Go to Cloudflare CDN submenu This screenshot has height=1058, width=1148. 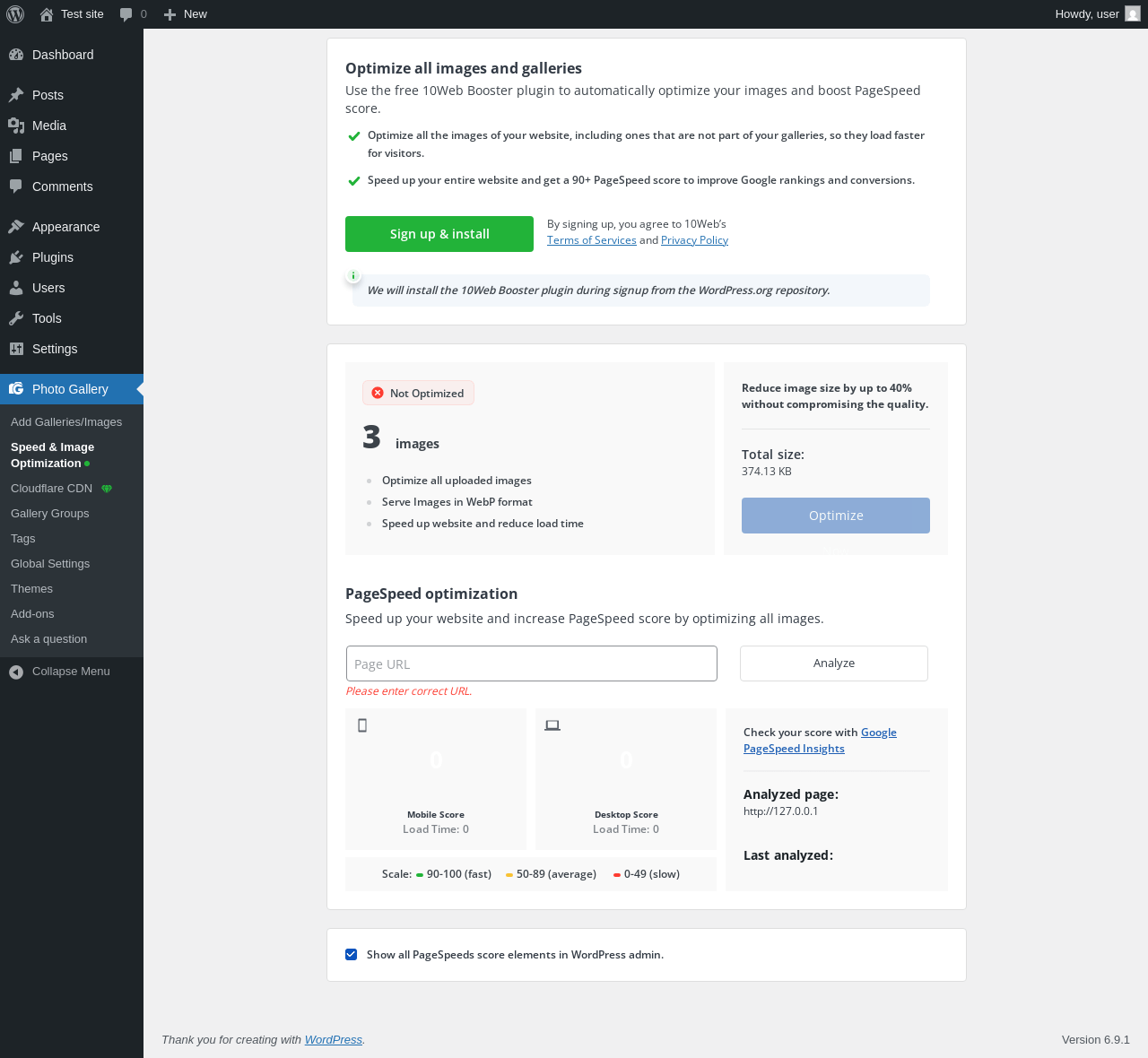click(x=51, y=489)
